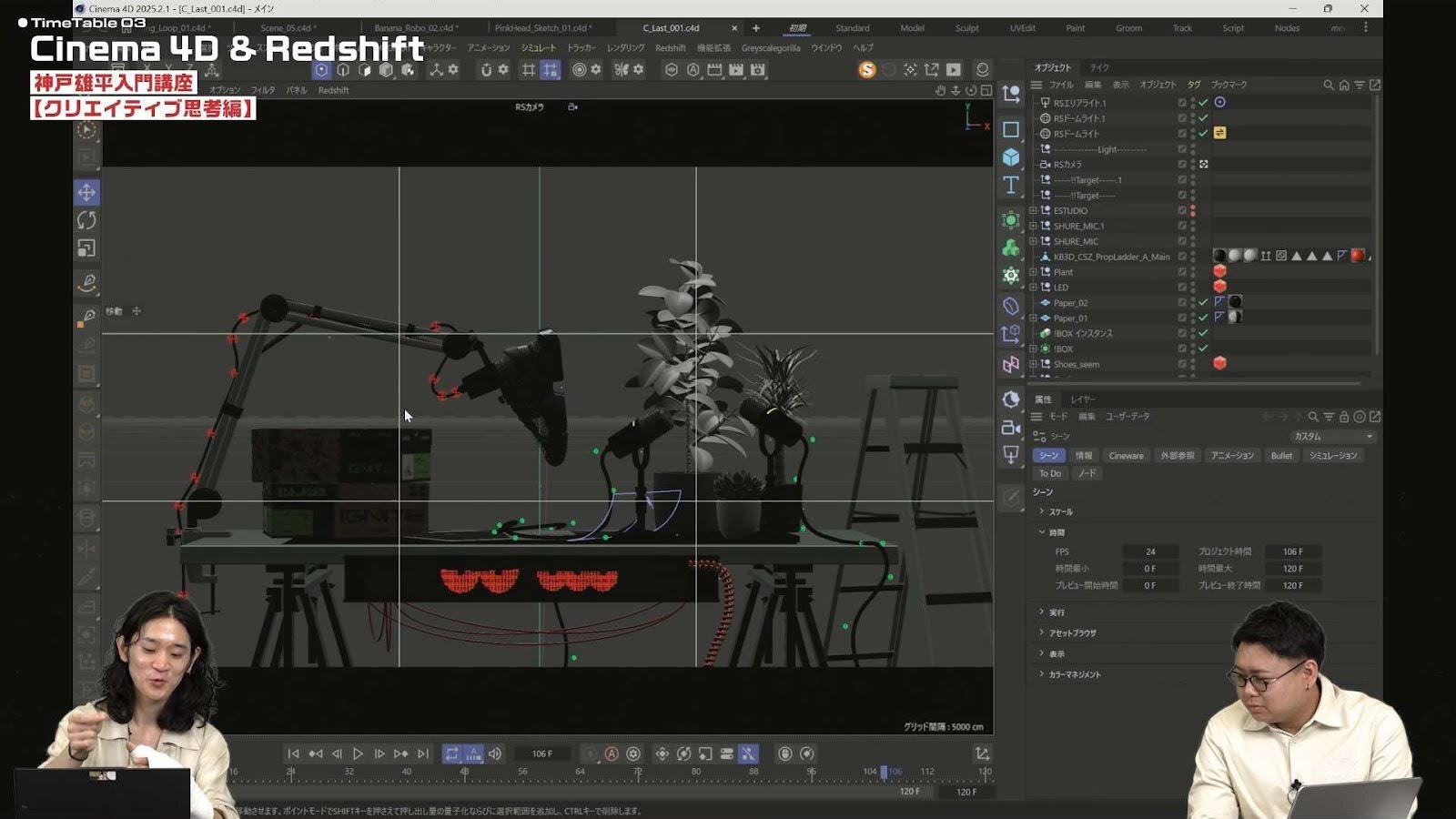
Task: Click the Text spline tool icon
Action: pyautogui.click(x=1011, y=186)
